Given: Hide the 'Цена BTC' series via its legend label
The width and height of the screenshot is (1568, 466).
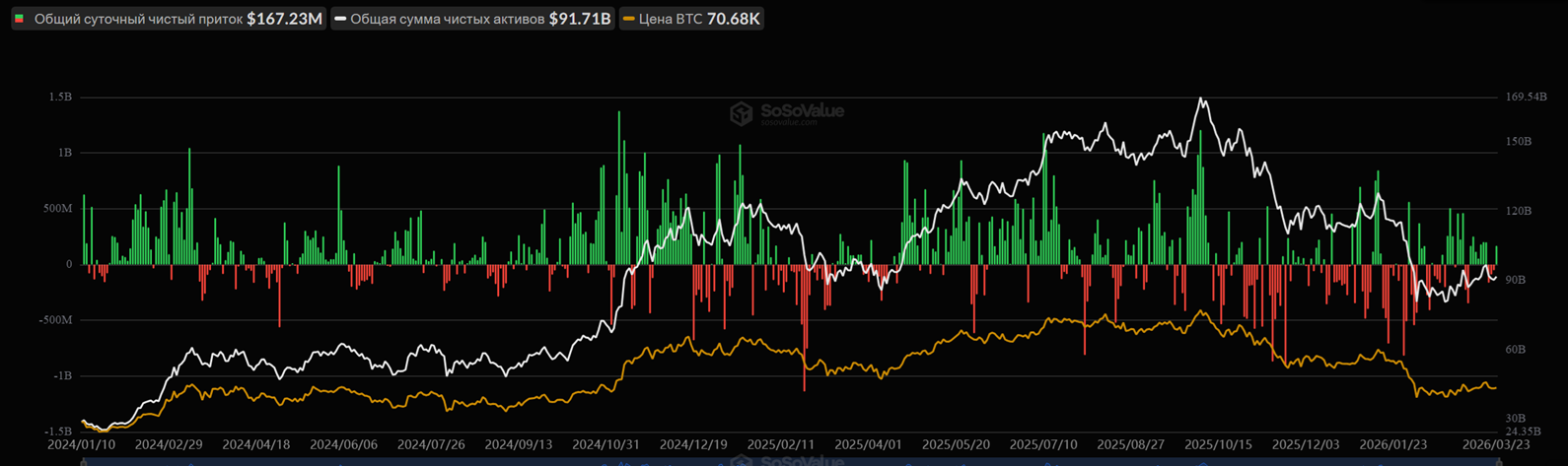Looking at the screenshot, I should tap(670, 19).
